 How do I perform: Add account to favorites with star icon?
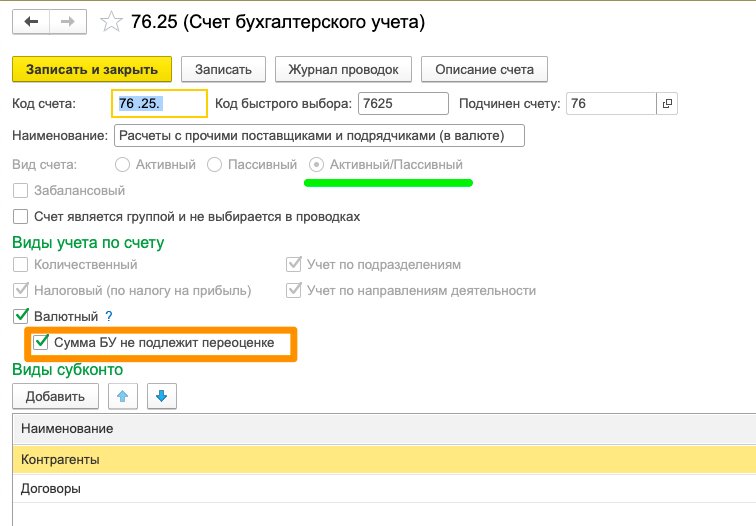(111, 22)
